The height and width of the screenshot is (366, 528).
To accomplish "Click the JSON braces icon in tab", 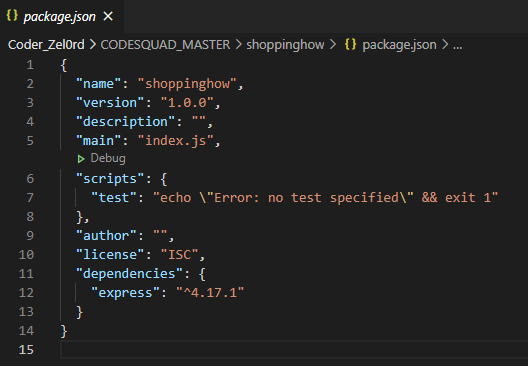I will click(x=12, y=15).
